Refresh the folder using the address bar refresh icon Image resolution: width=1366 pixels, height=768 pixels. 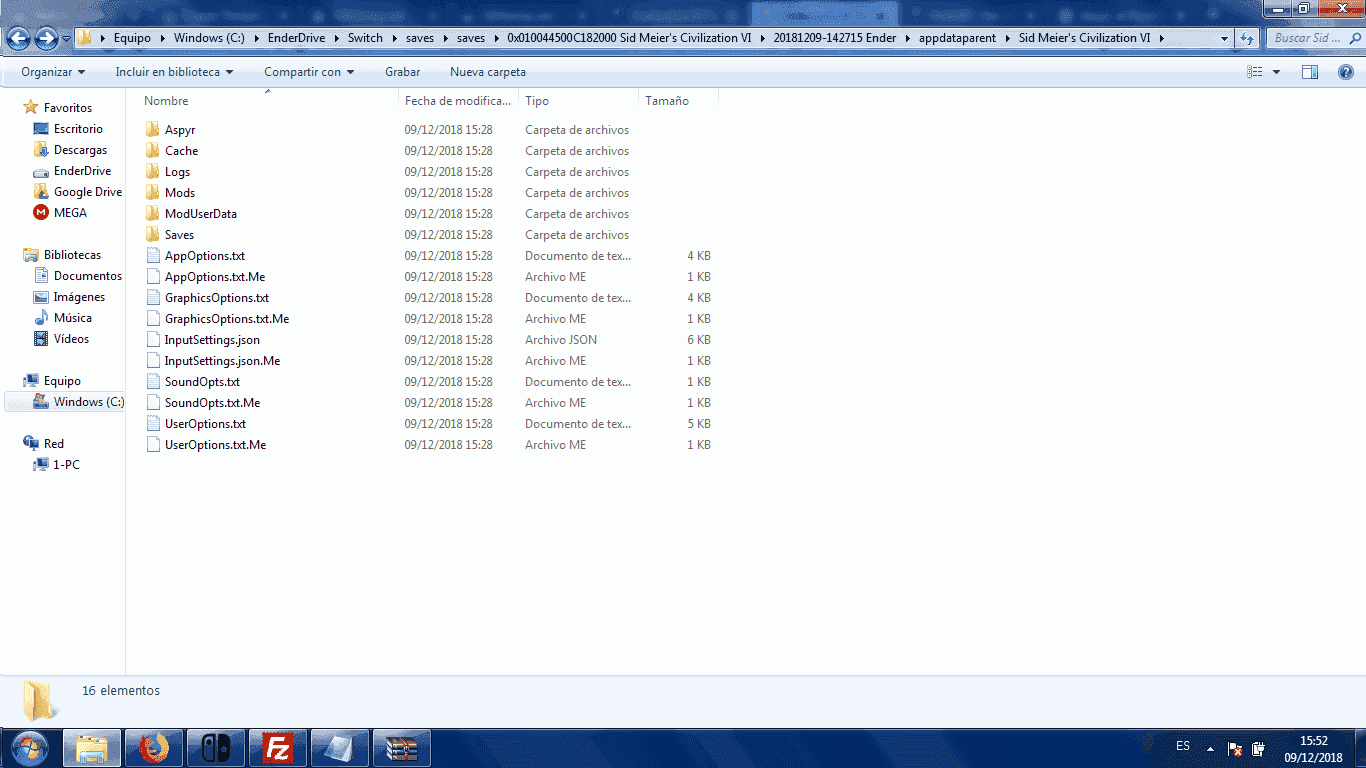click(x=1246, y=38)
